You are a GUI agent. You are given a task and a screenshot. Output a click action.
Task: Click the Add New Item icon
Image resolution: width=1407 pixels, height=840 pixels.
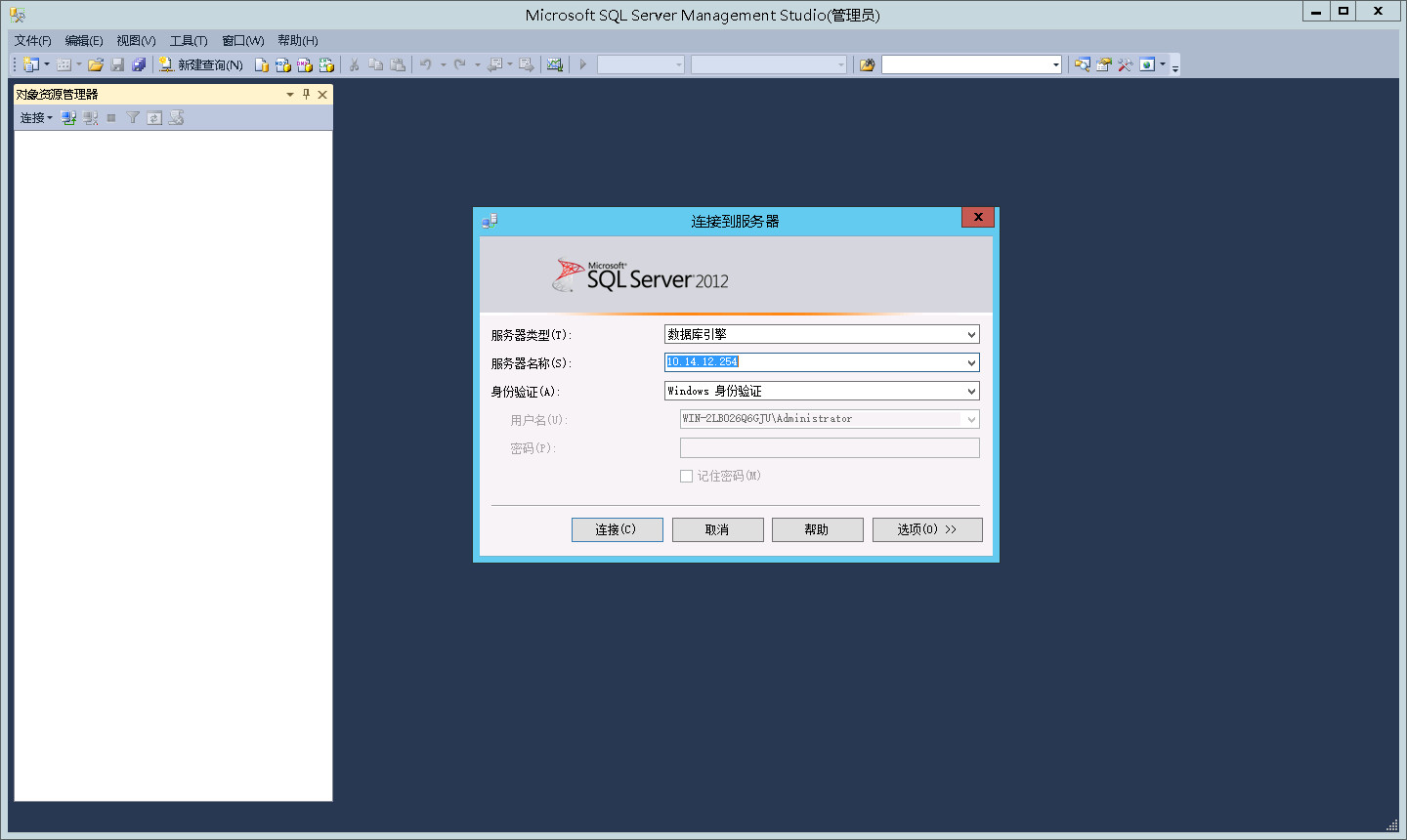pyautogui.click(x=64, y=64)
